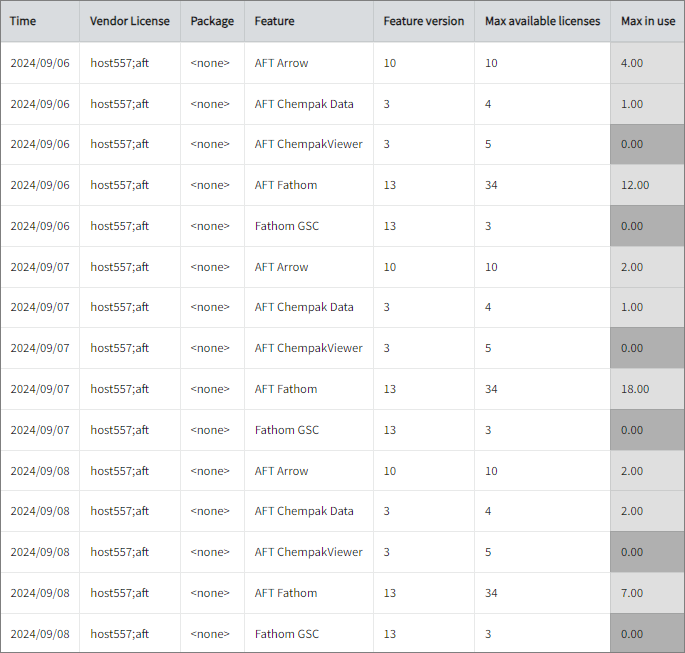Image resolution: width=685 pixels, height=653 pixels.
Task: Click host557;aft in the last table row
Action: 119,634
